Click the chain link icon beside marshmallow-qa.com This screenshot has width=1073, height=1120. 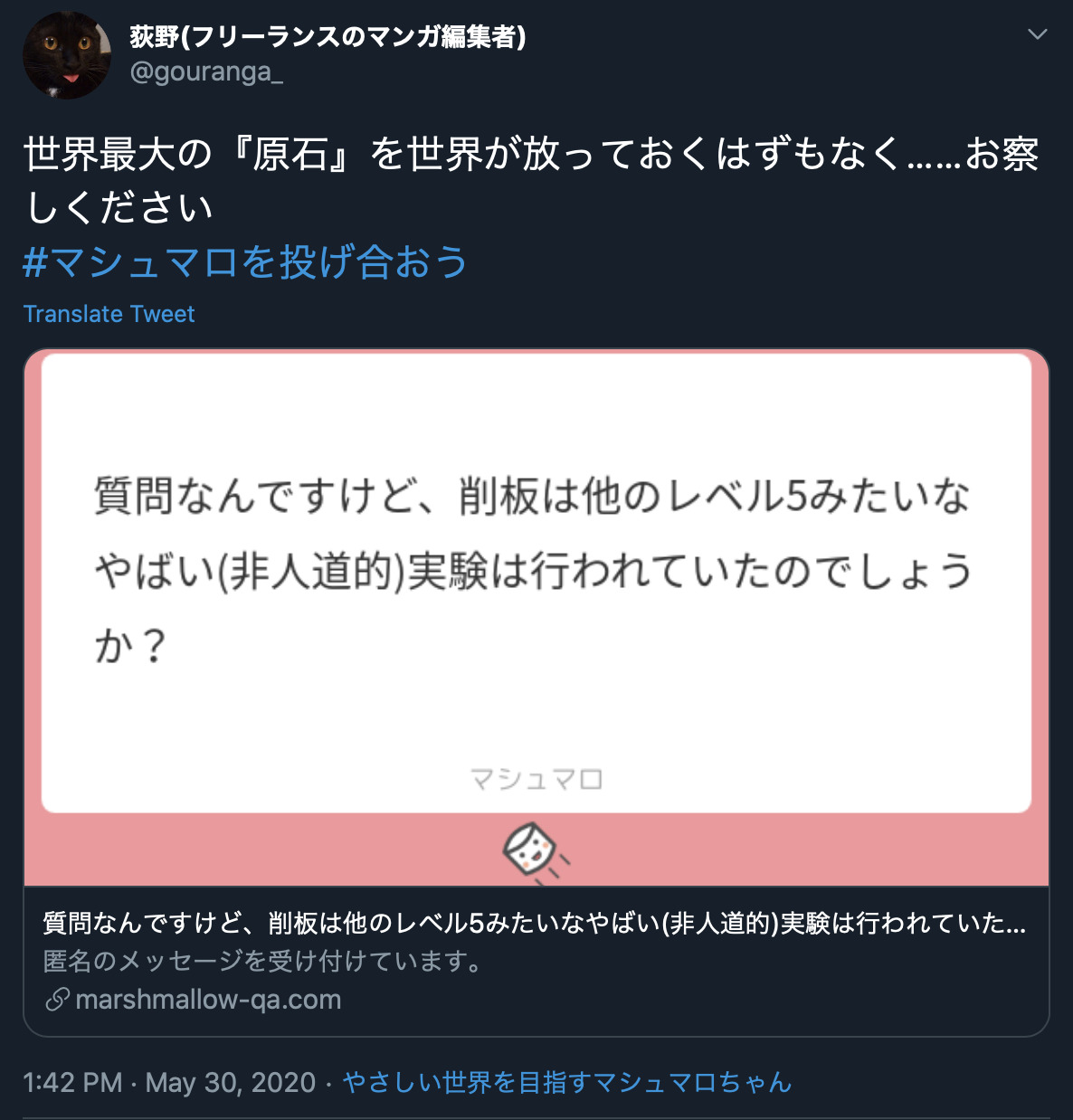coord(57,1000)
